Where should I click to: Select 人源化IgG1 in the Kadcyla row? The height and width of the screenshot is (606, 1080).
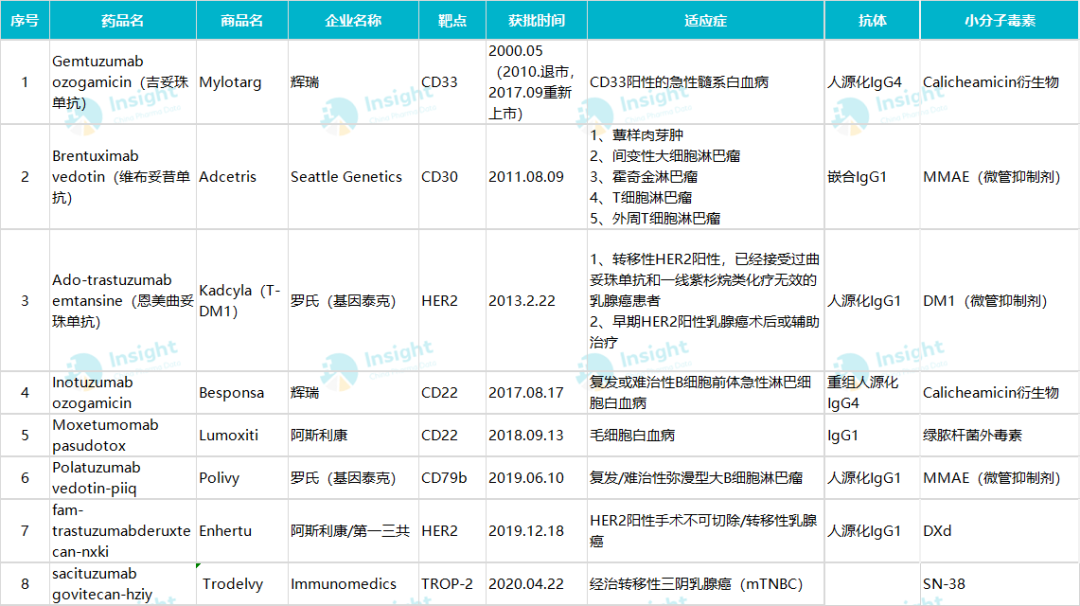tap(872, 301)
